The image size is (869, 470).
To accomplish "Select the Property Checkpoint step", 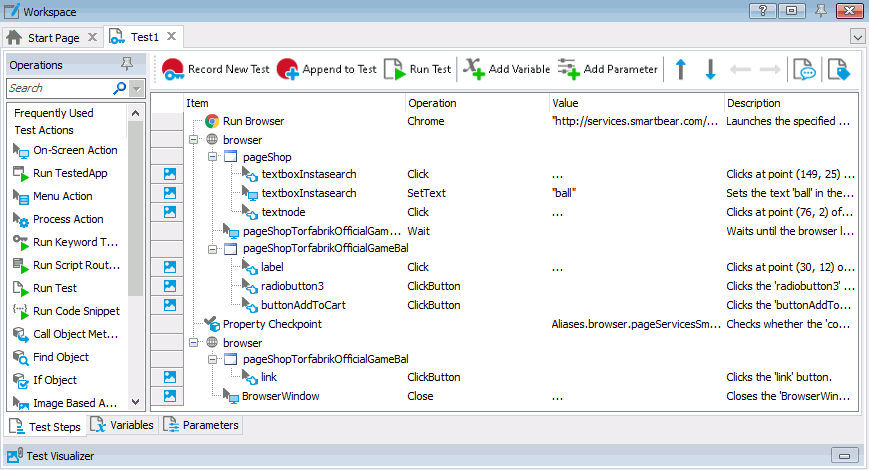I will pyautogui.click(x=272, y=324).
